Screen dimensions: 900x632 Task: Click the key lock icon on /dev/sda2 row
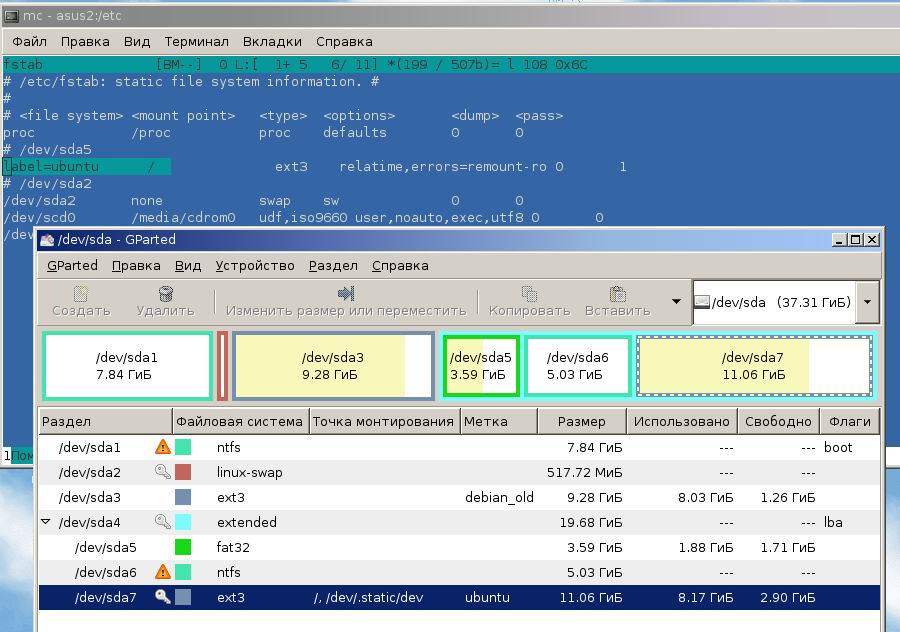point(163,472)
